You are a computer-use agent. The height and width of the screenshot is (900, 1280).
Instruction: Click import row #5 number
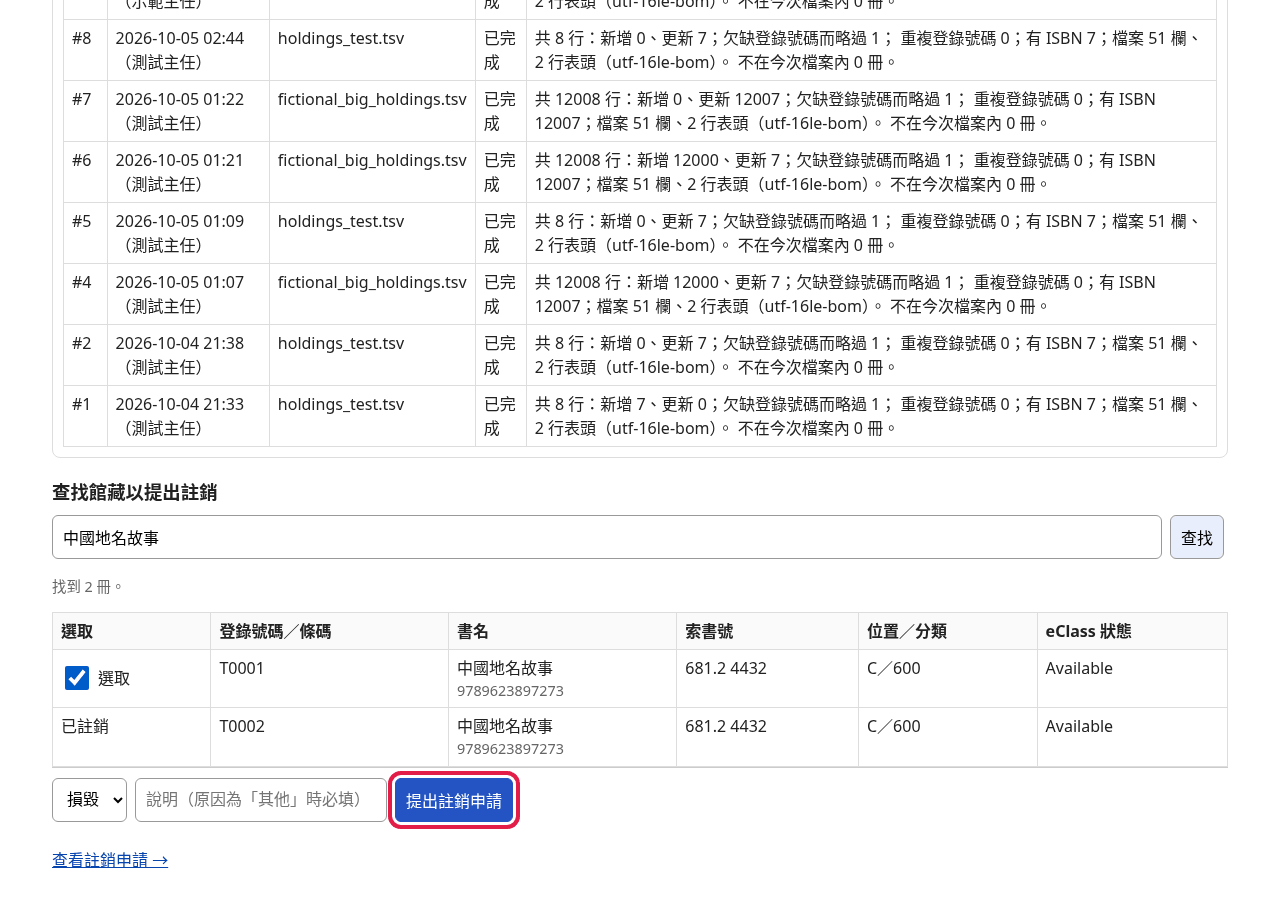pos(82,221)
